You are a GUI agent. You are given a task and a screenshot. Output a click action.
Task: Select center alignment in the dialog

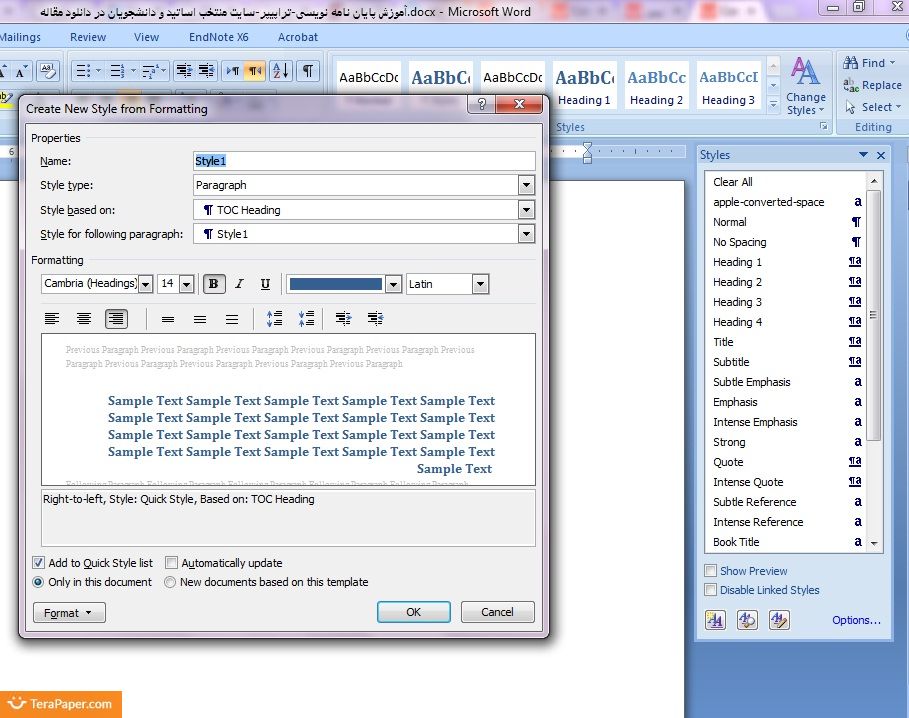point(84,319)
